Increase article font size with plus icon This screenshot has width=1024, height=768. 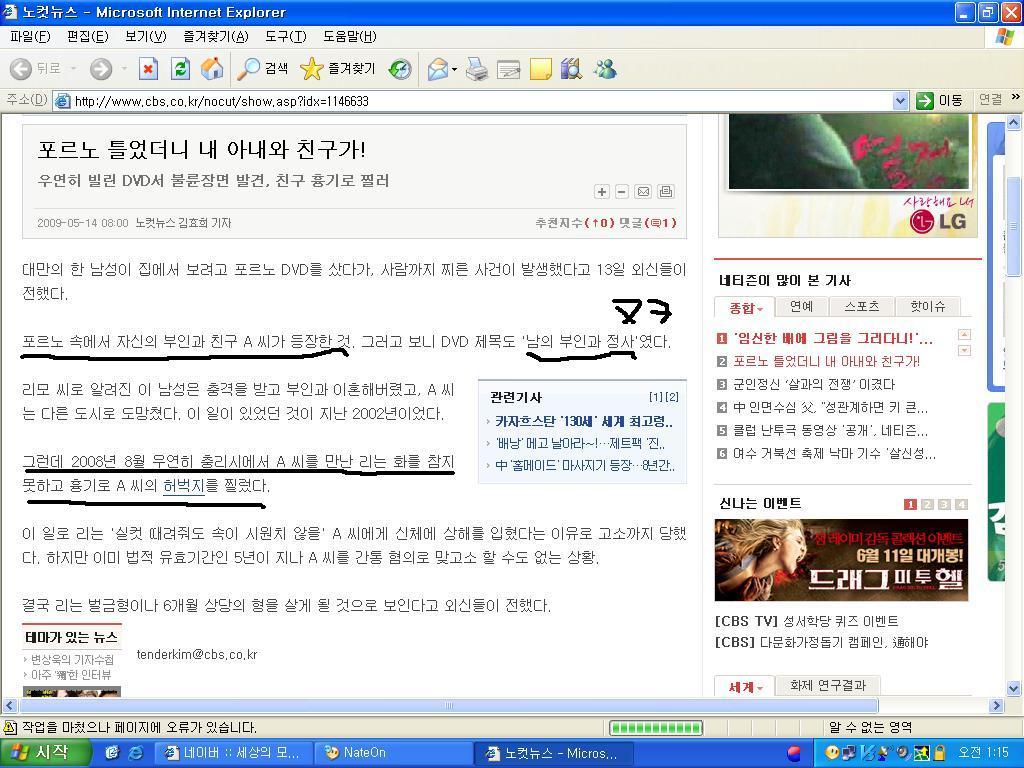point(601,191)
